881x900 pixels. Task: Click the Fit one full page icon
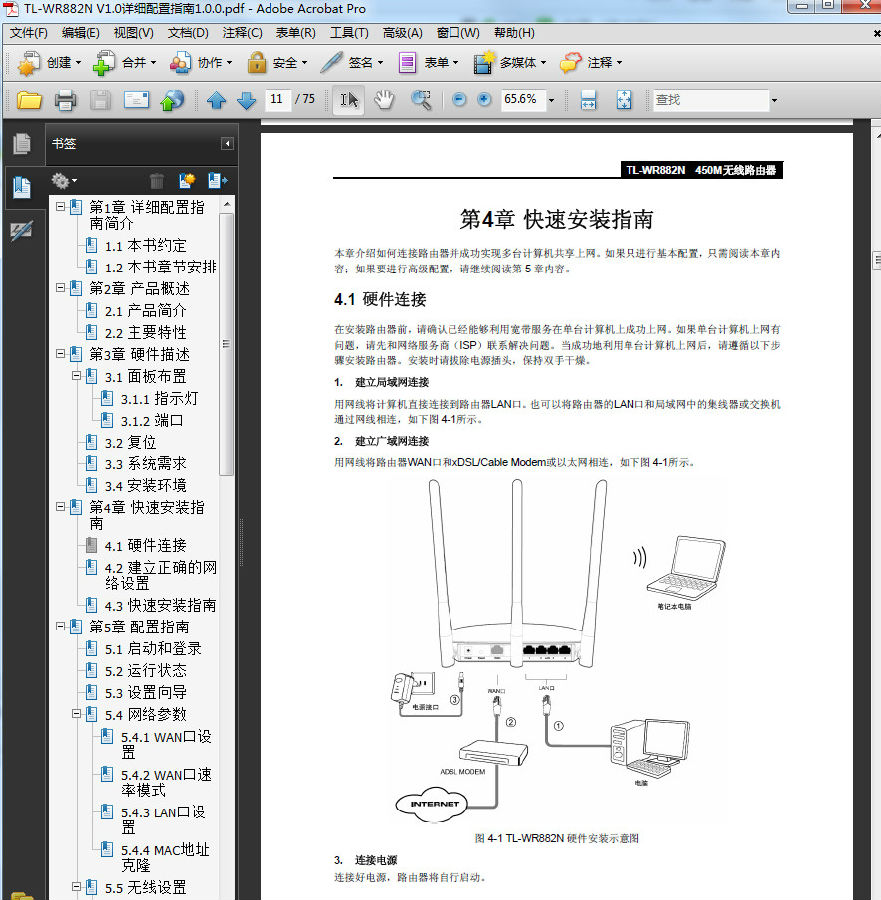coord(624,100)
